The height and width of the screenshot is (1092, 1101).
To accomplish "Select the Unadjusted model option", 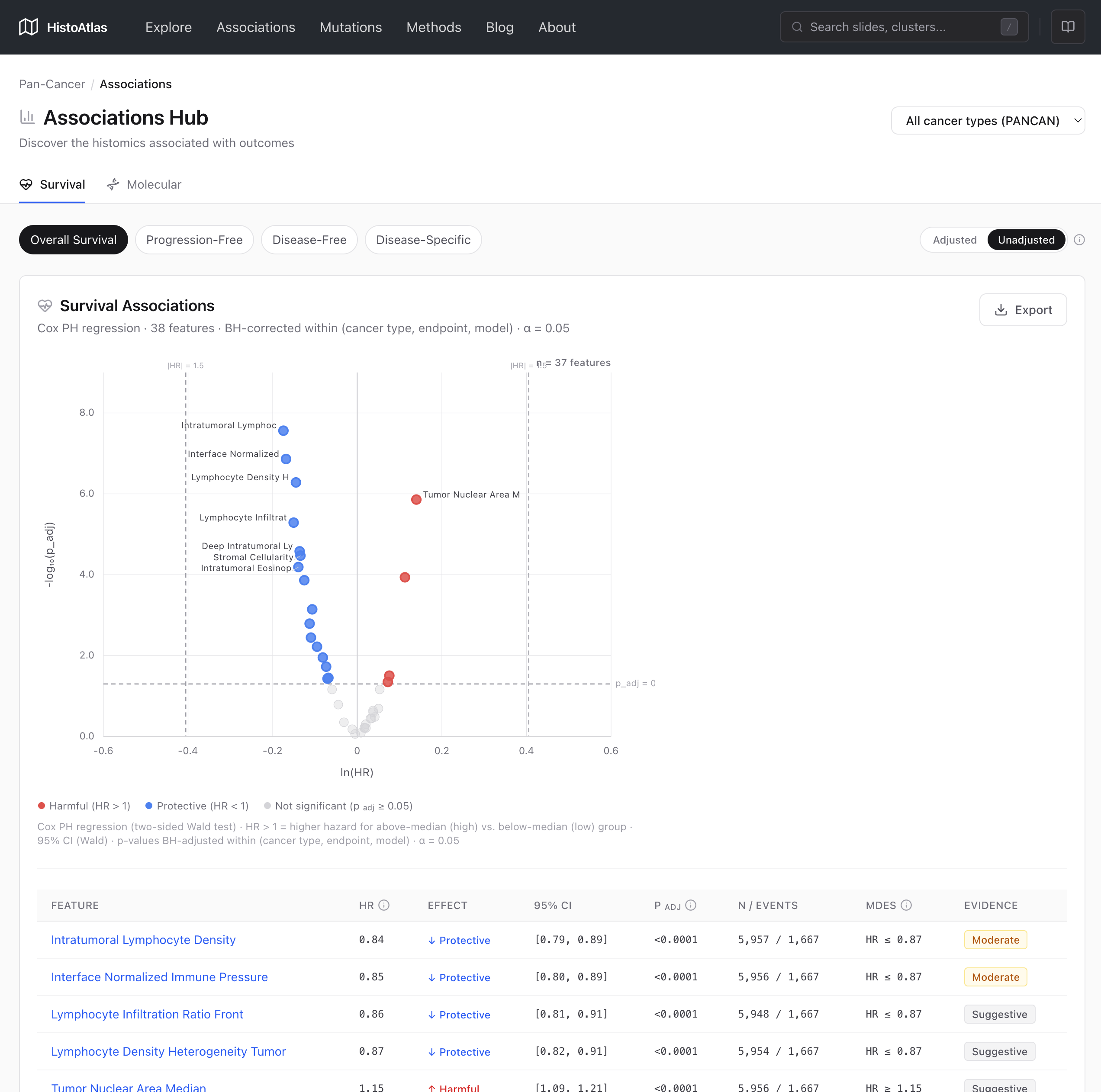I will point(1025,240).
